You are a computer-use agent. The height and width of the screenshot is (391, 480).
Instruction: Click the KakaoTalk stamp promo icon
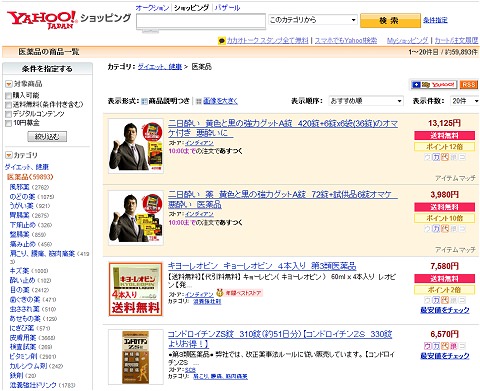point(221,41)
